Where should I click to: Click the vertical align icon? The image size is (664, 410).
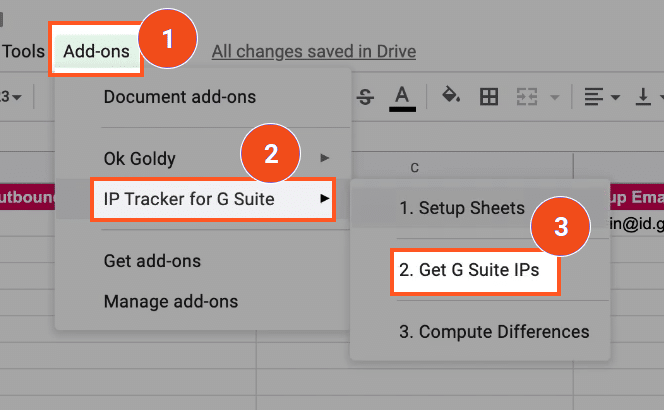tap(643, 97)
